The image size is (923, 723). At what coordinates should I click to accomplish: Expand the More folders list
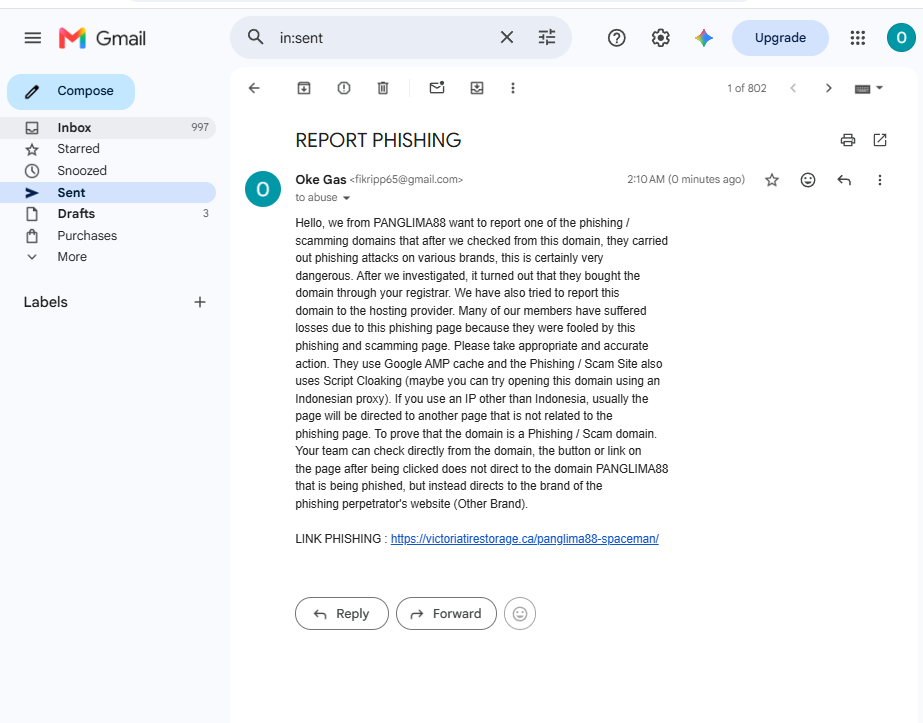(x=108, y=257)
